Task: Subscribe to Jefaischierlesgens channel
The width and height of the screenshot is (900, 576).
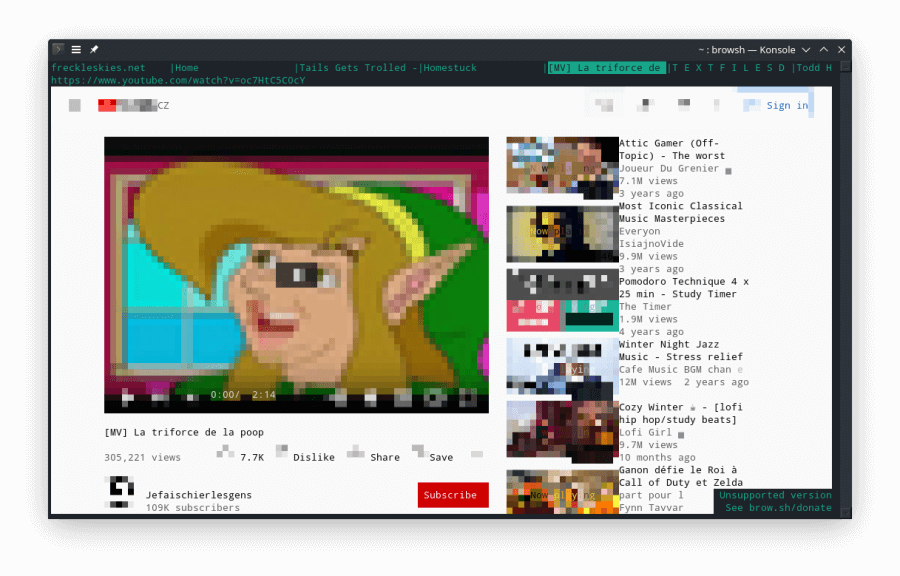Action: pos(453,495)
